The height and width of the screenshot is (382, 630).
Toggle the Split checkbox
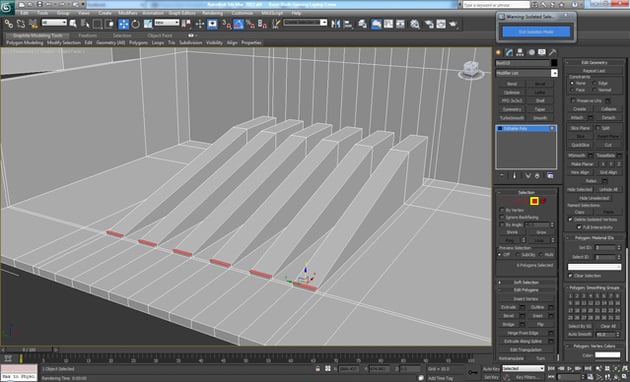coord(597,128)
